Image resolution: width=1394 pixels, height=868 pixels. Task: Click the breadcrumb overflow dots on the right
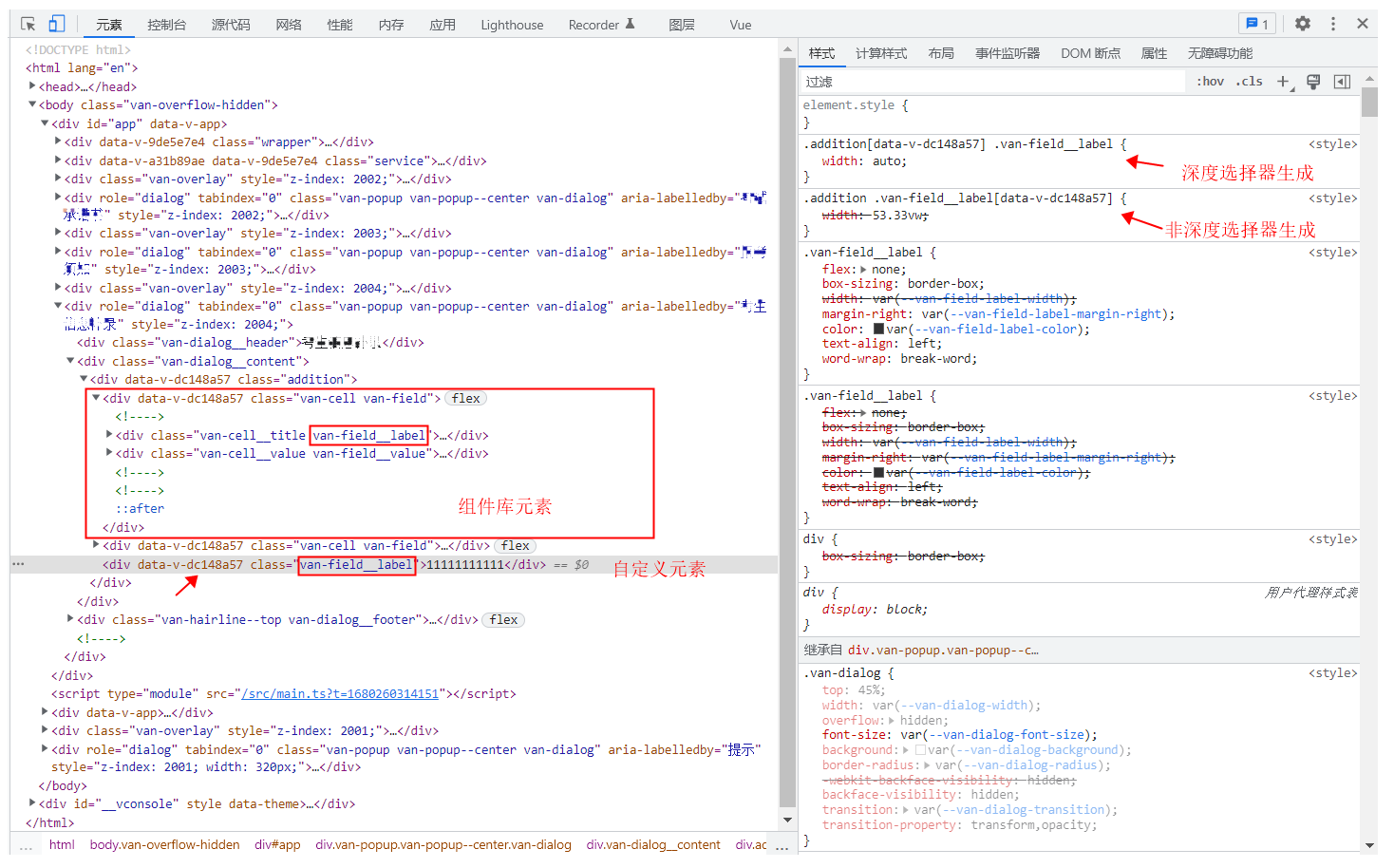(x=782, y=845)
